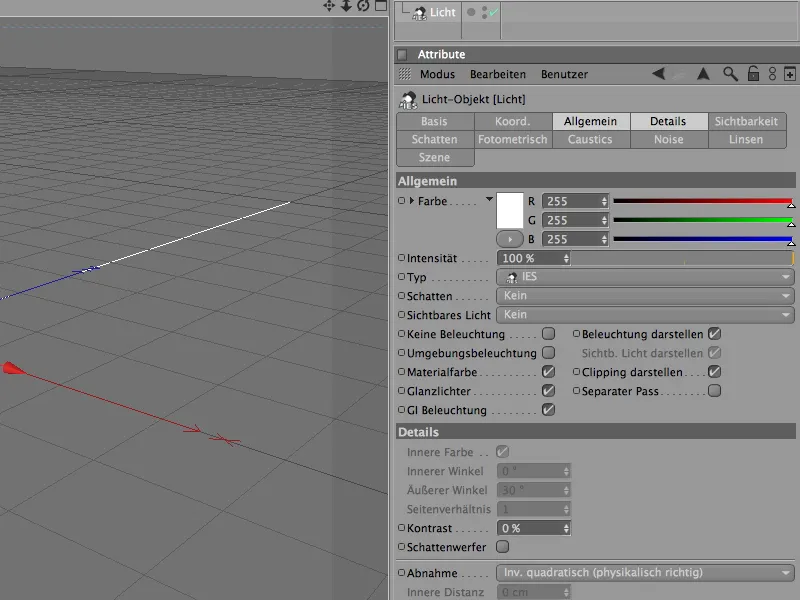The height and width of the screenshot is (600, 800).
Task: Click the viewport move camera icon
Action: [328, 6]
